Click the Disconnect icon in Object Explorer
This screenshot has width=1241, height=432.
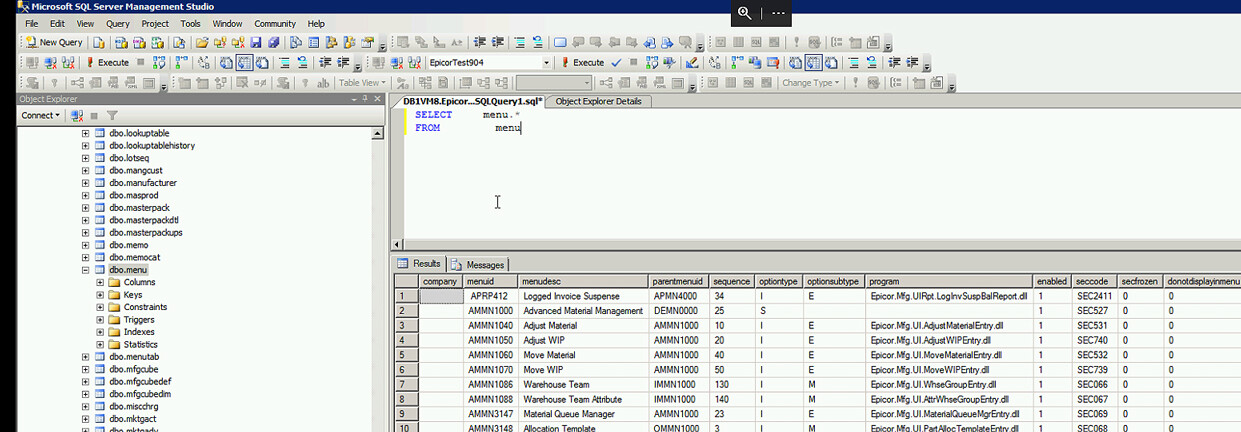click(x=78, y=116)
